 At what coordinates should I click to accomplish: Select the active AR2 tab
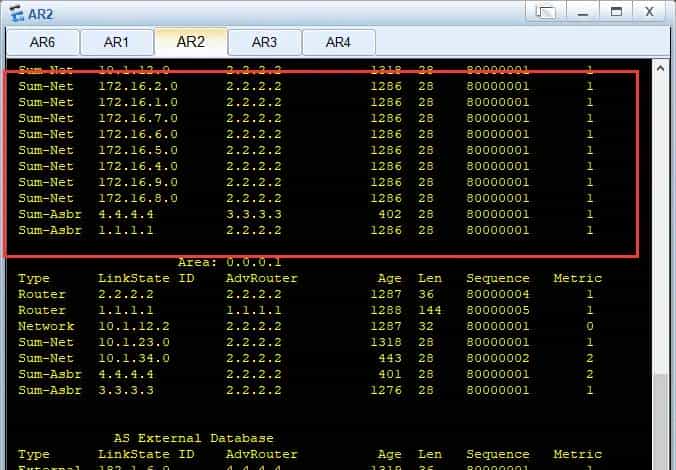point(190,41)
